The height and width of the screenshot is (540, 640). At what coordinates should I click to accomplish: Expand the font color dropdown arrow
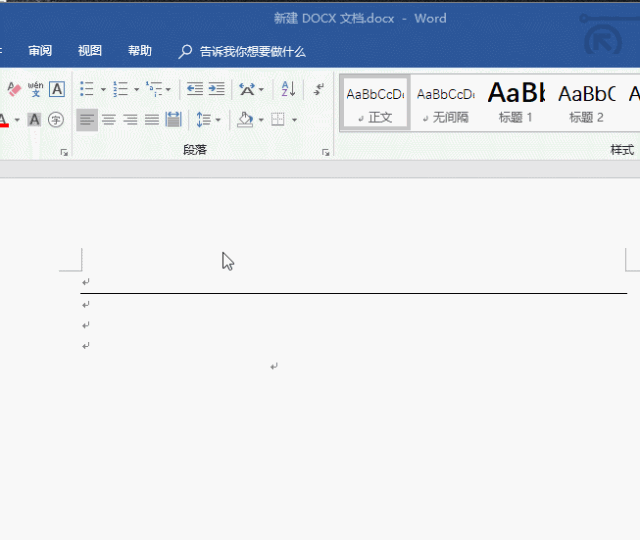(17, 120)
